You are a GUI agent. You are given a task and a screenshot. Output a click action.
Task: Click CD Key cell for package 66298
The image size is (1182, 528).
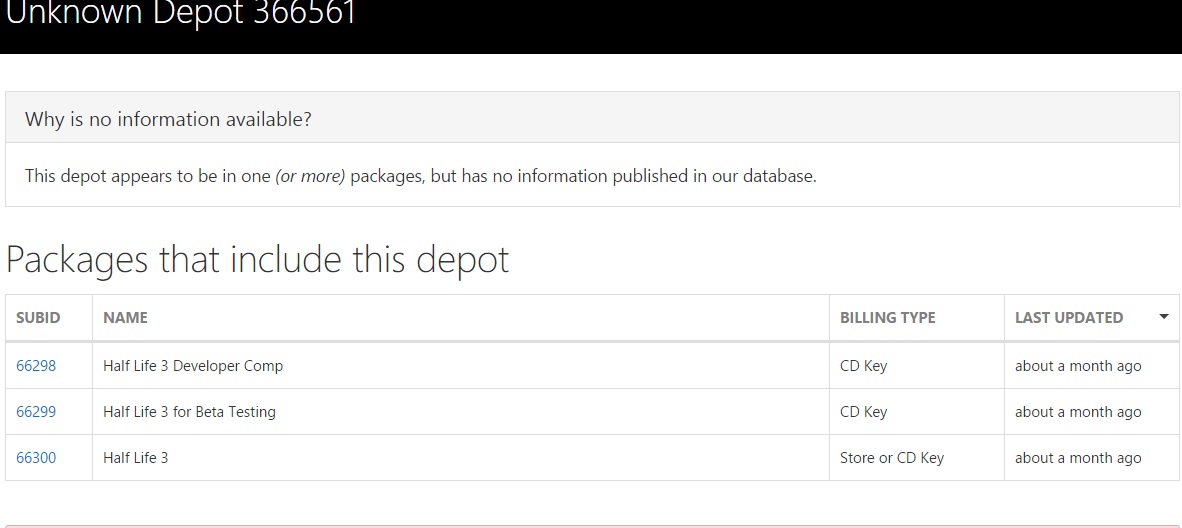point(863,366)
